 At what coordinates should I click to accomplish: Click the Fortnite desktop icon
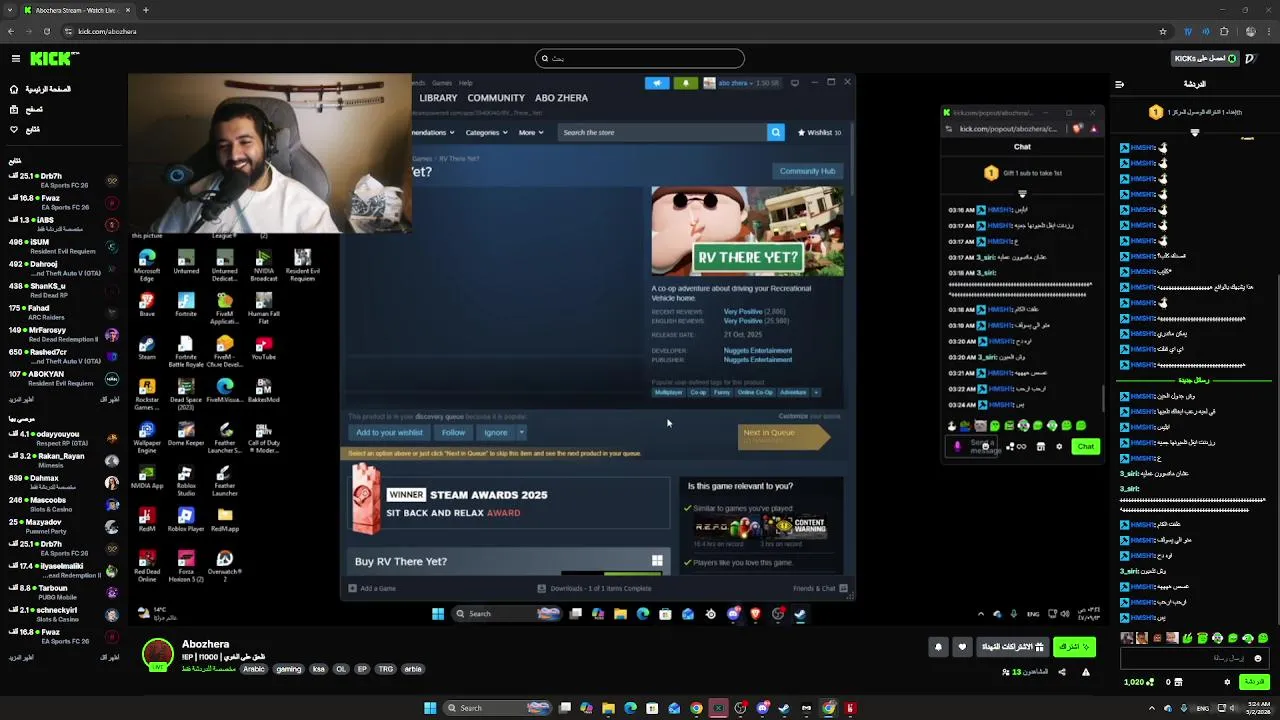tap(186, 304)
